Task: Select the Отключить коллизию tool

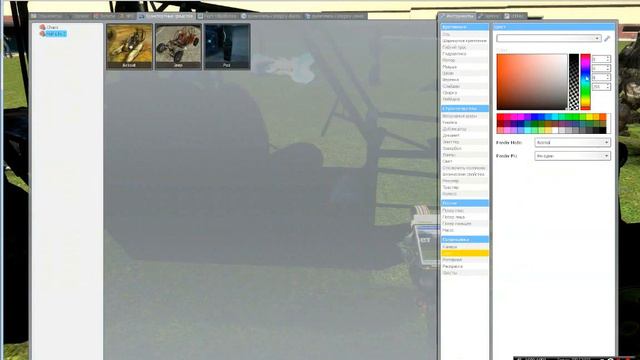Action: click(x=464, y=168)
